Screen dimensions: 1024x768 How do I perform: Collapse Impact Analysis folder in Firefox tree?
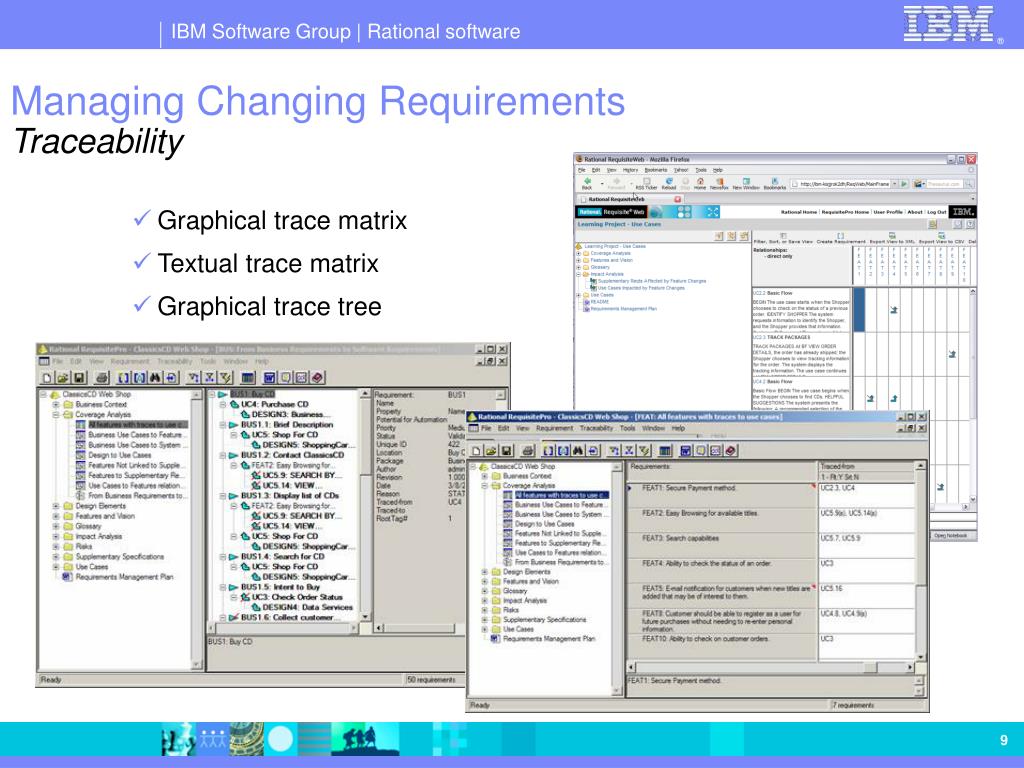point(579,274)
